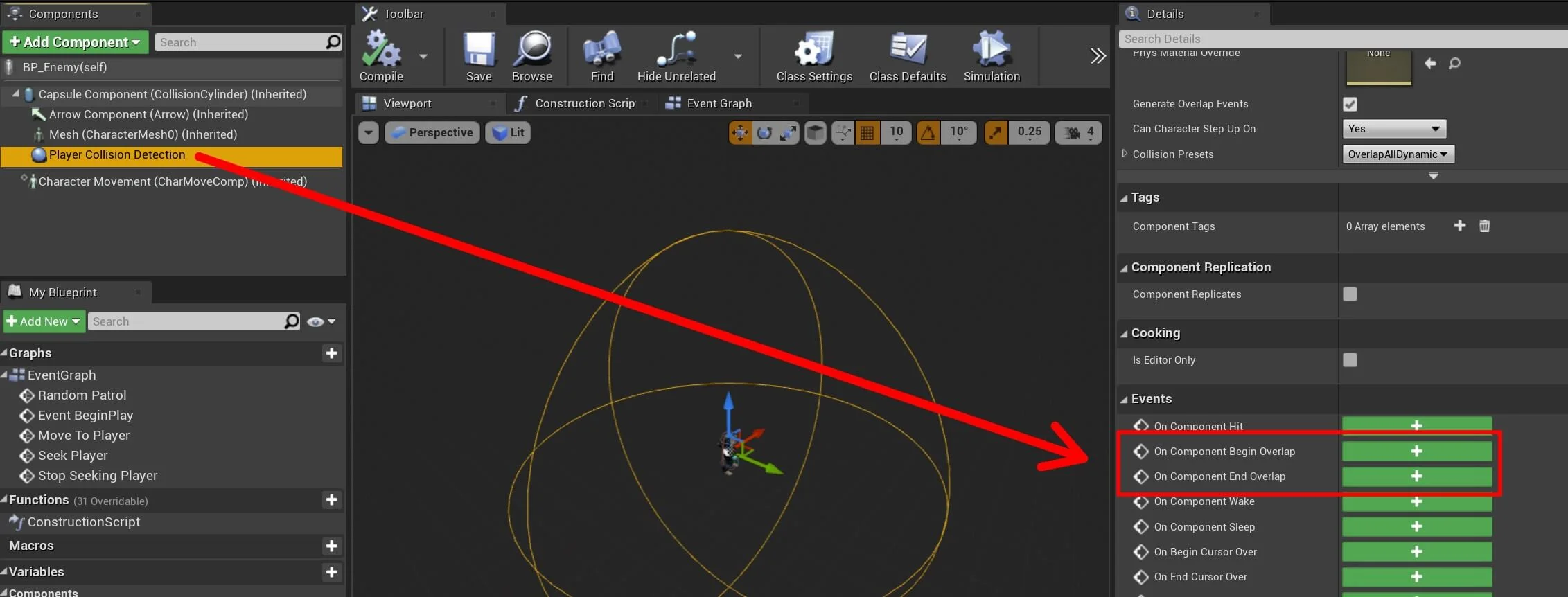This screenshot has height=597, width=1568.
Task: Toggle Hide Unrelated nodes
Action: 676,56
